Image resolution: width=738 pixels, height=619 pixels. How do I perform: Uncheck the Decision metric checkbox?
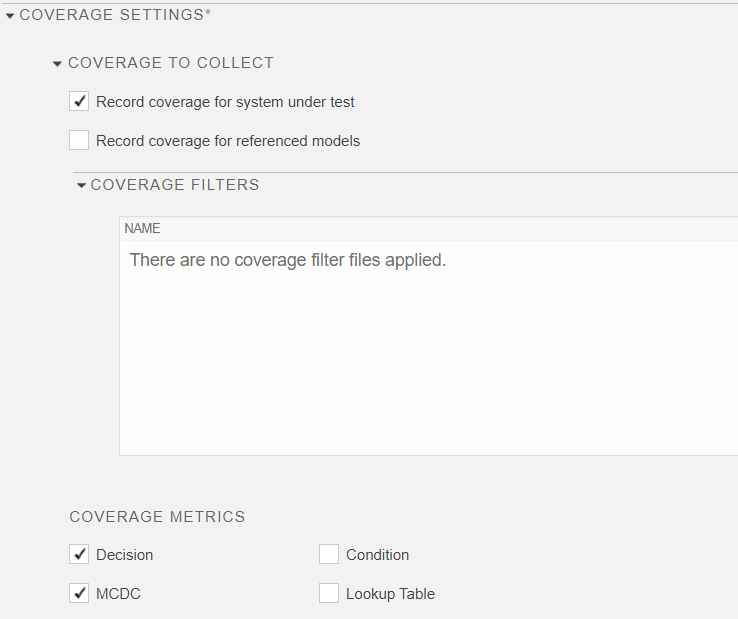[x=79, y=554]
